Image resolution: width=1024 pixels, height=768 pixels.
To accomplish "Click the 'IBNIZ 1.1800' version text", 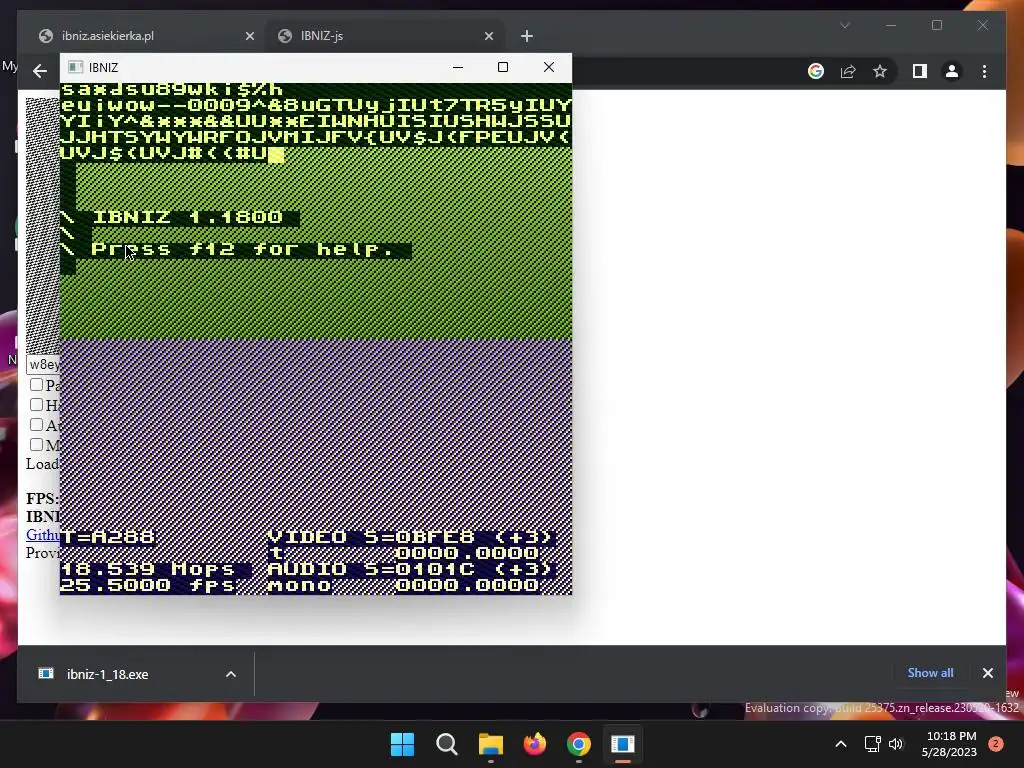I will (x=187, y=217).
